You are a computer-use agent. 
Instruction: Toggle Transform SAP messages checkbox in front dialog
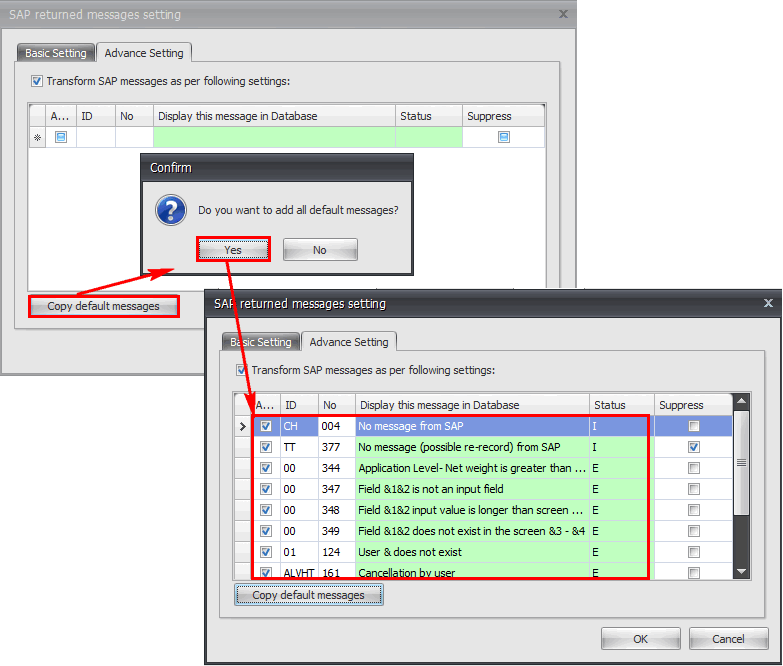point(241,370)
